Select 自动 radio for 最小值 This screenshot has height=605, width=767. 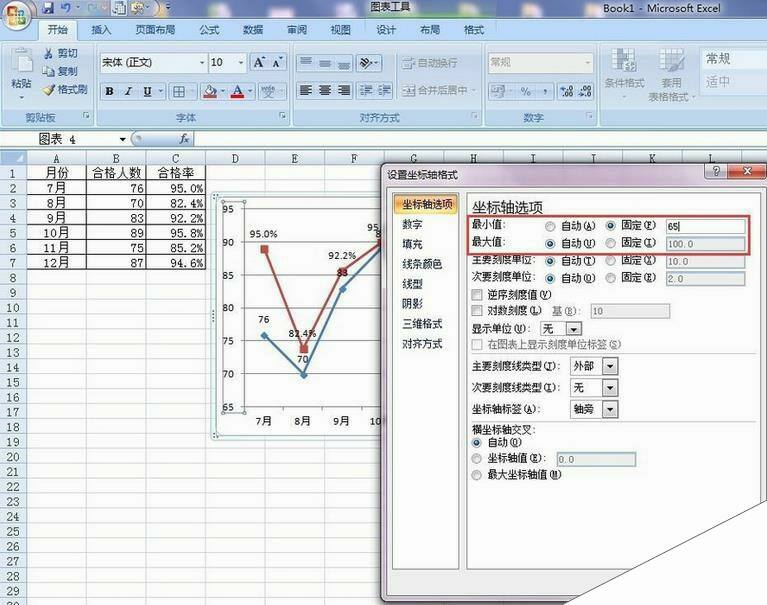click(x=550, y=226)
